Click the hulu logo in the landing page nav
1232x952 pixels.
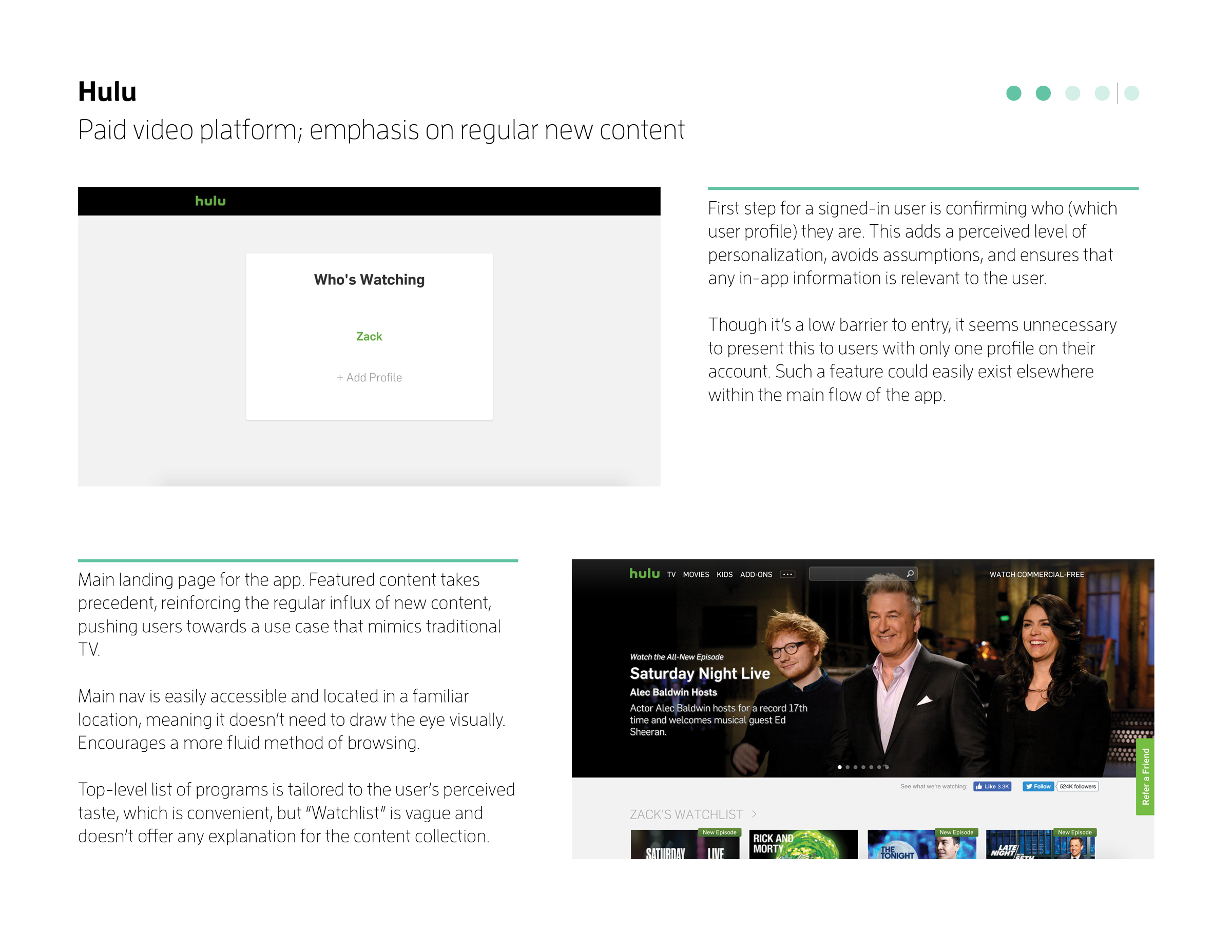(644, 573)
